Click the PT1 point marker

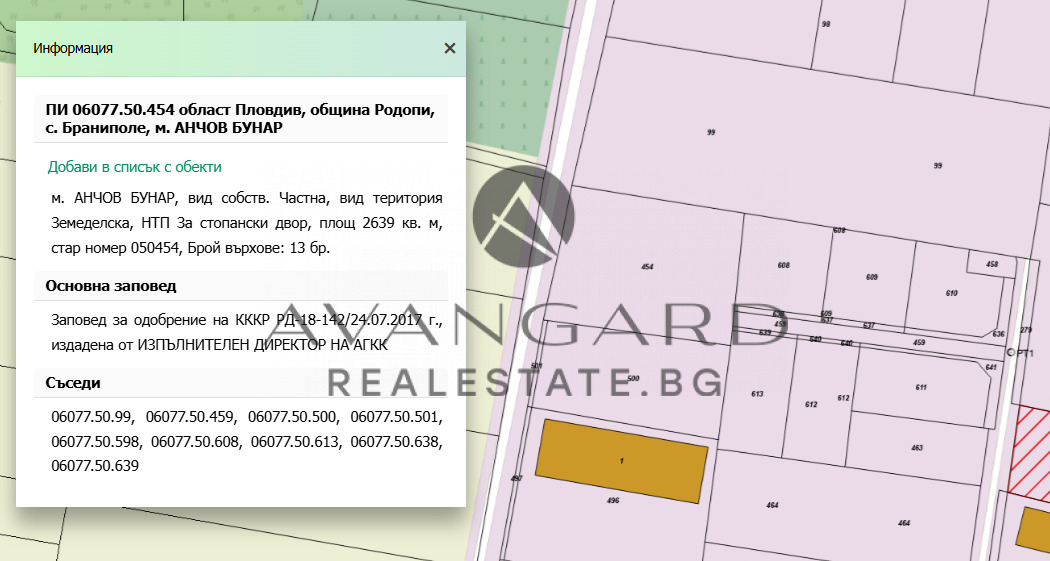[1011, 353]
